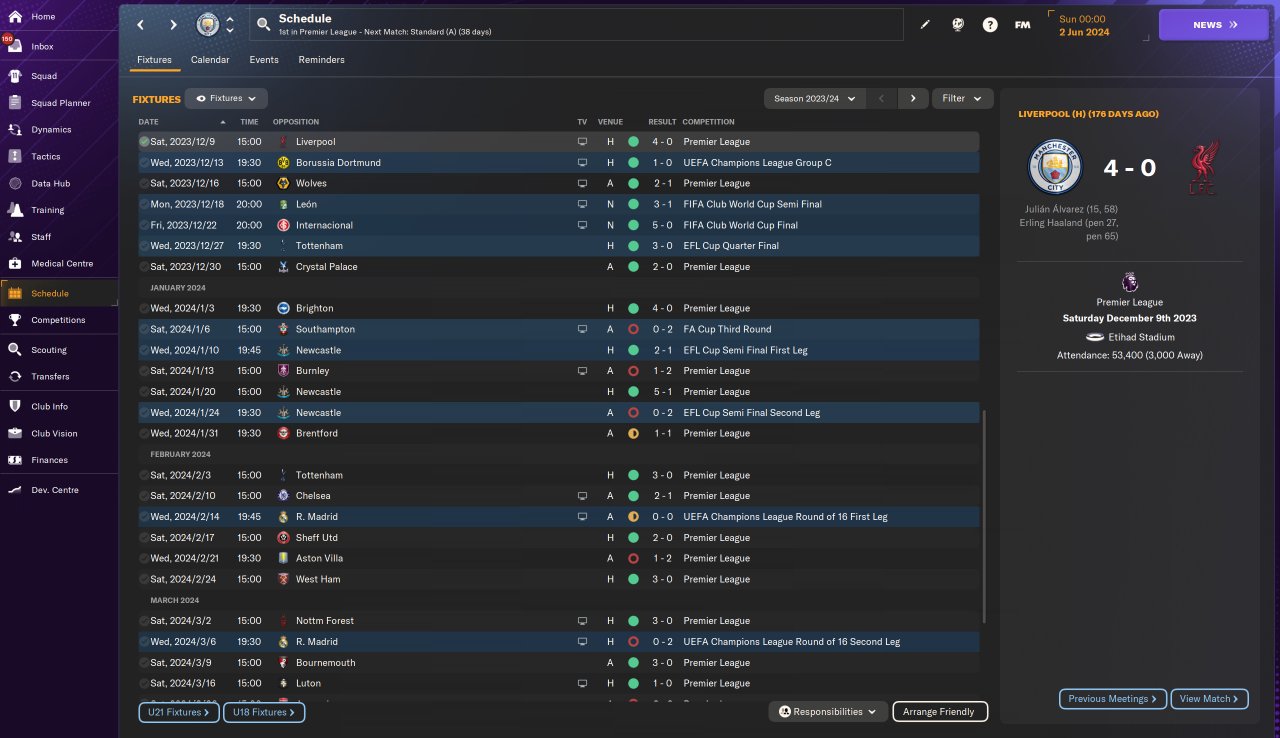Click the fixtures list vertical scrollbar
1280x738 pixels.
985,515
